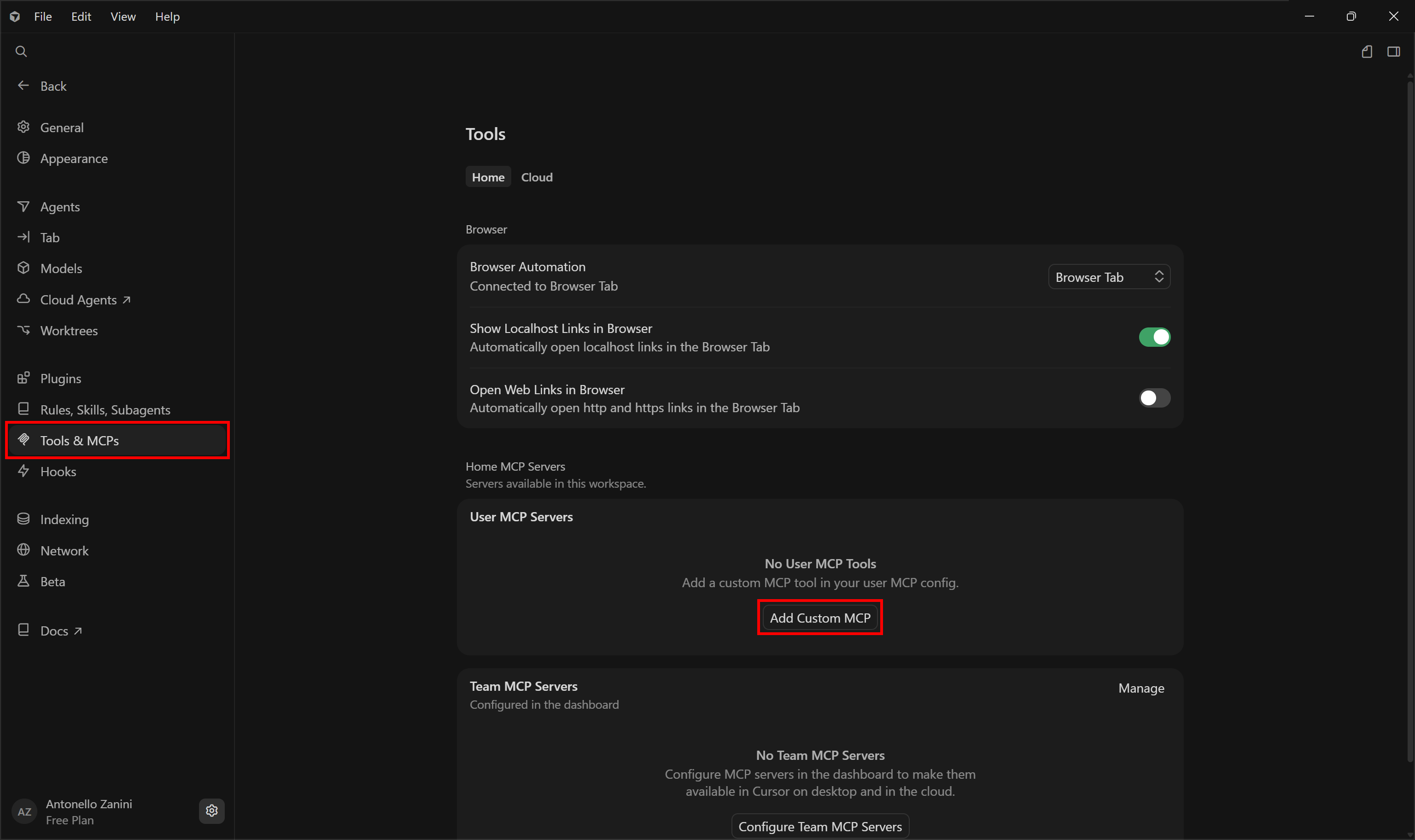Open the Network label
This screenshot has height=840, width=1415.
[x=64, y=551]
